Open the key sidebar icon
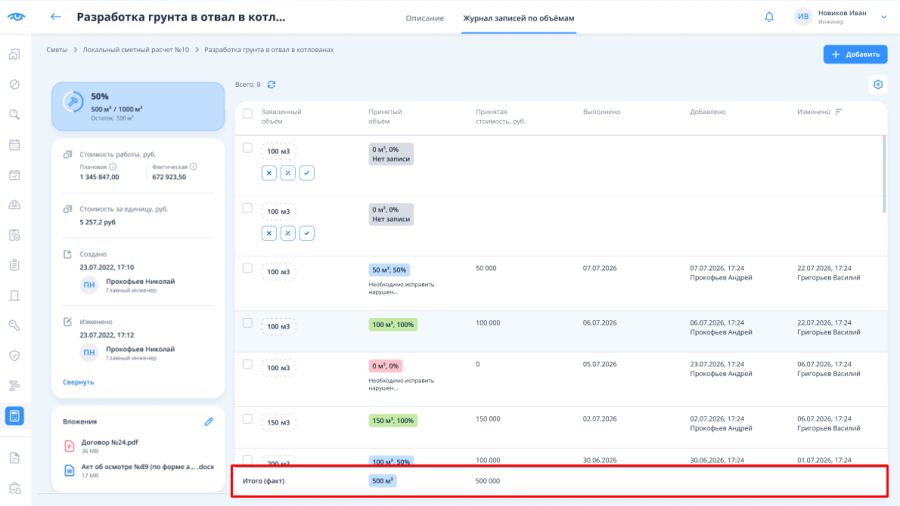900x506 pixels. (x=15, y=325)
